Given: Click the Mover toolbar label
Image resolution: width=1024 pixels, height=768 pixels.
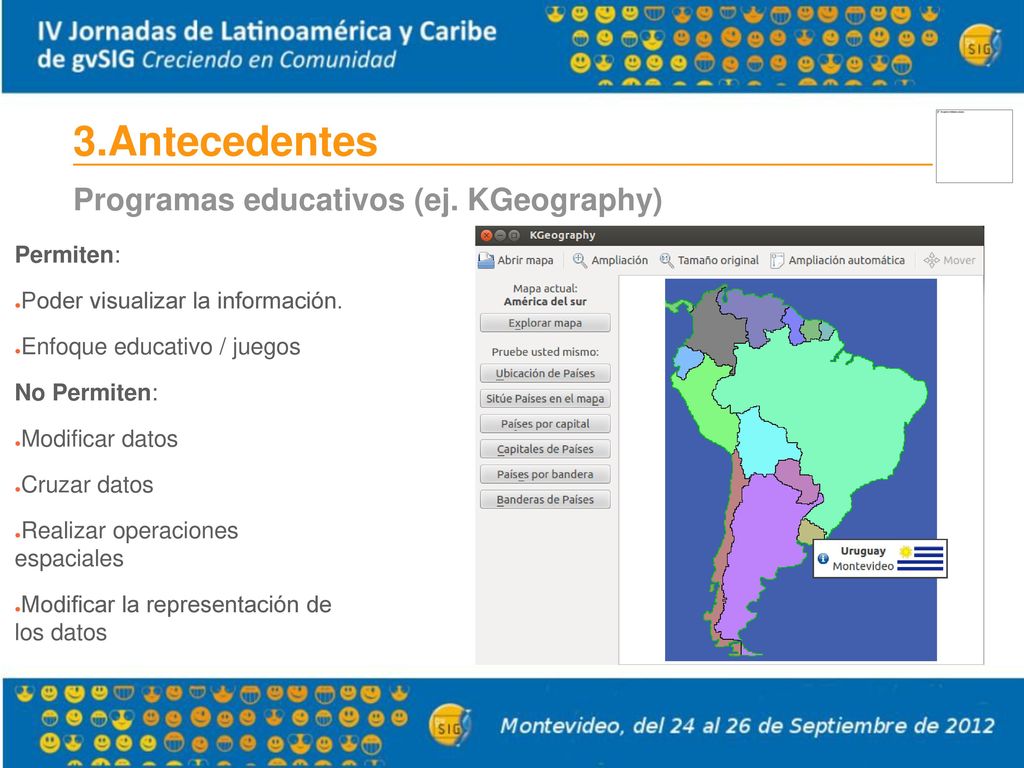Looking at the screenshot, I should 959,260.
